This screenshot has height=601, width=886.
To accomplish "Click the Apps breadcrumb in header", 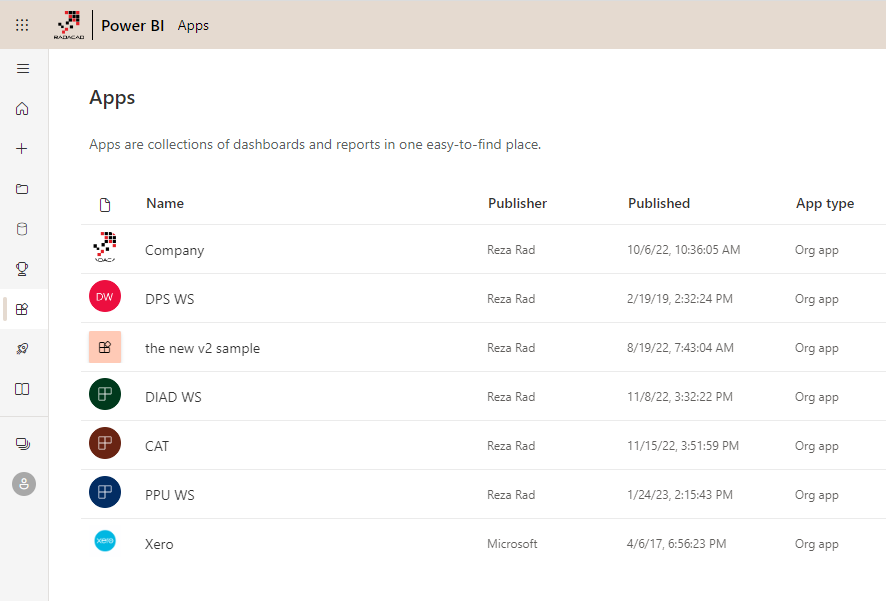I will click(193, 26).
